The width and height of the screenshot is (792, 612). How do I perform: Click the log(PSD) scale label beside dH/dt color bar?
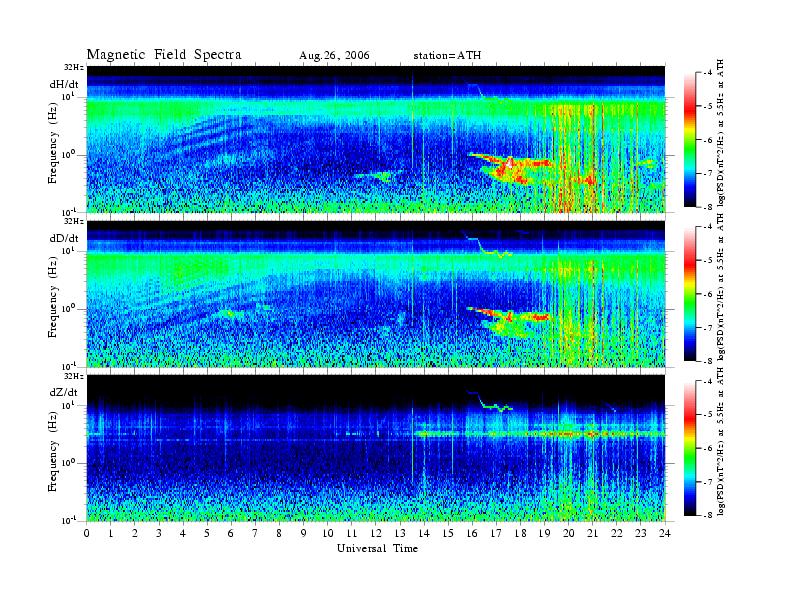pos(721,133)
